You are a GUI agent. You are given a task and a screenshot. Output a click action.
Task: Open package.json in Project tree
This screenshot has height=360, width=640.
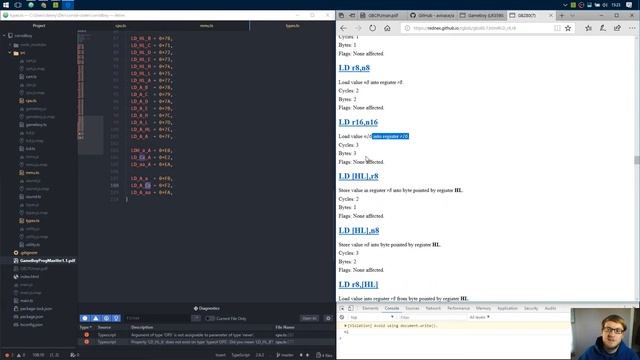(x=31, y=317)
